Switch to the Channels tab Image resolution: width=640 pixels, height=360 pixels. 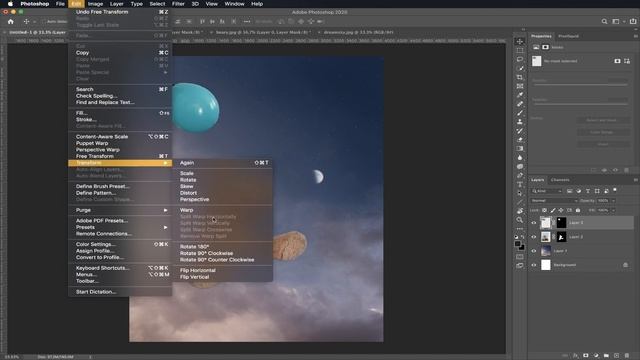point(560,180)
